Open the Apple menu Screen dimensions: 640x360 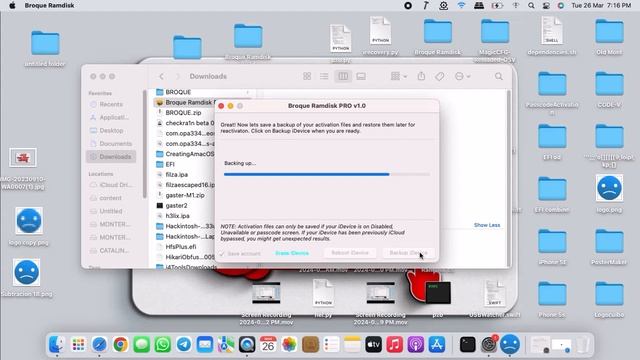pyautogui.click(x=12, y=5)
